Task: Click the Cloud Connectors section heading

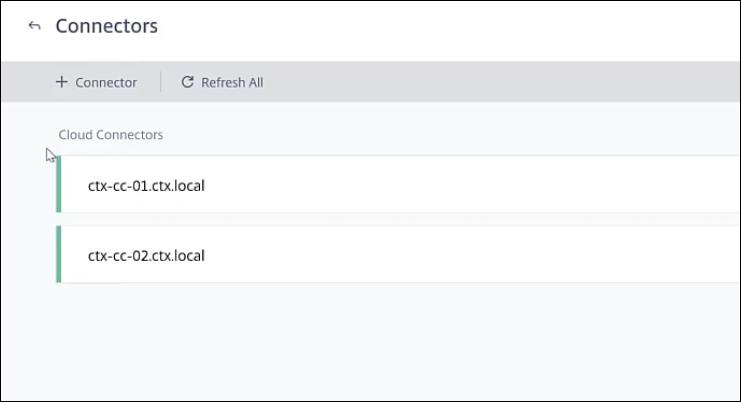Action: pos(110,134)
